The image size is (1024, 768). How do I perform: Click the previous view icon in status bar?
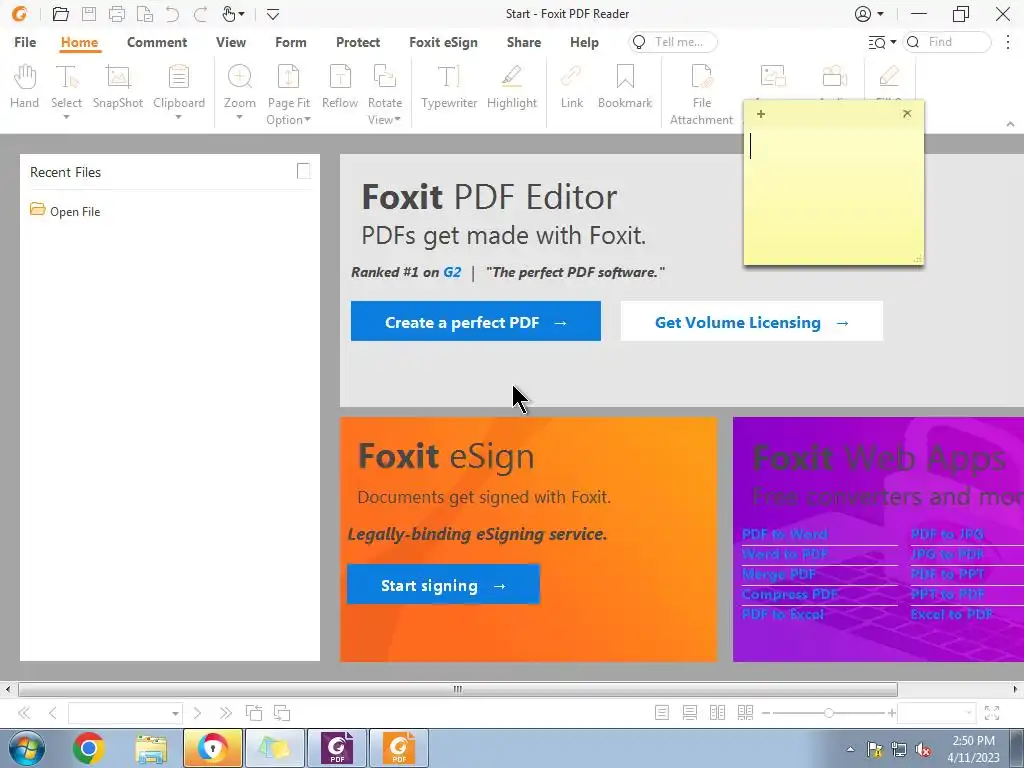254,713
